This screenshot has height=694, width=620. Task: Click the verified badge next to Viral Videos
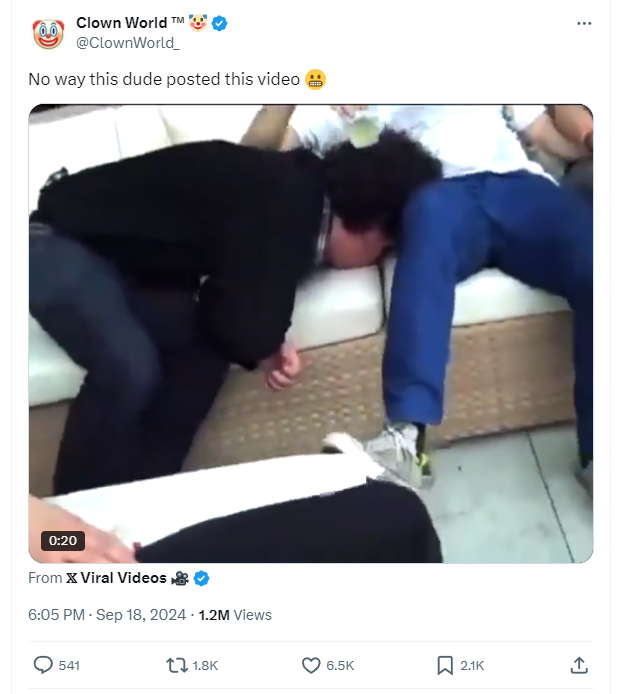(x=202, y=578)
